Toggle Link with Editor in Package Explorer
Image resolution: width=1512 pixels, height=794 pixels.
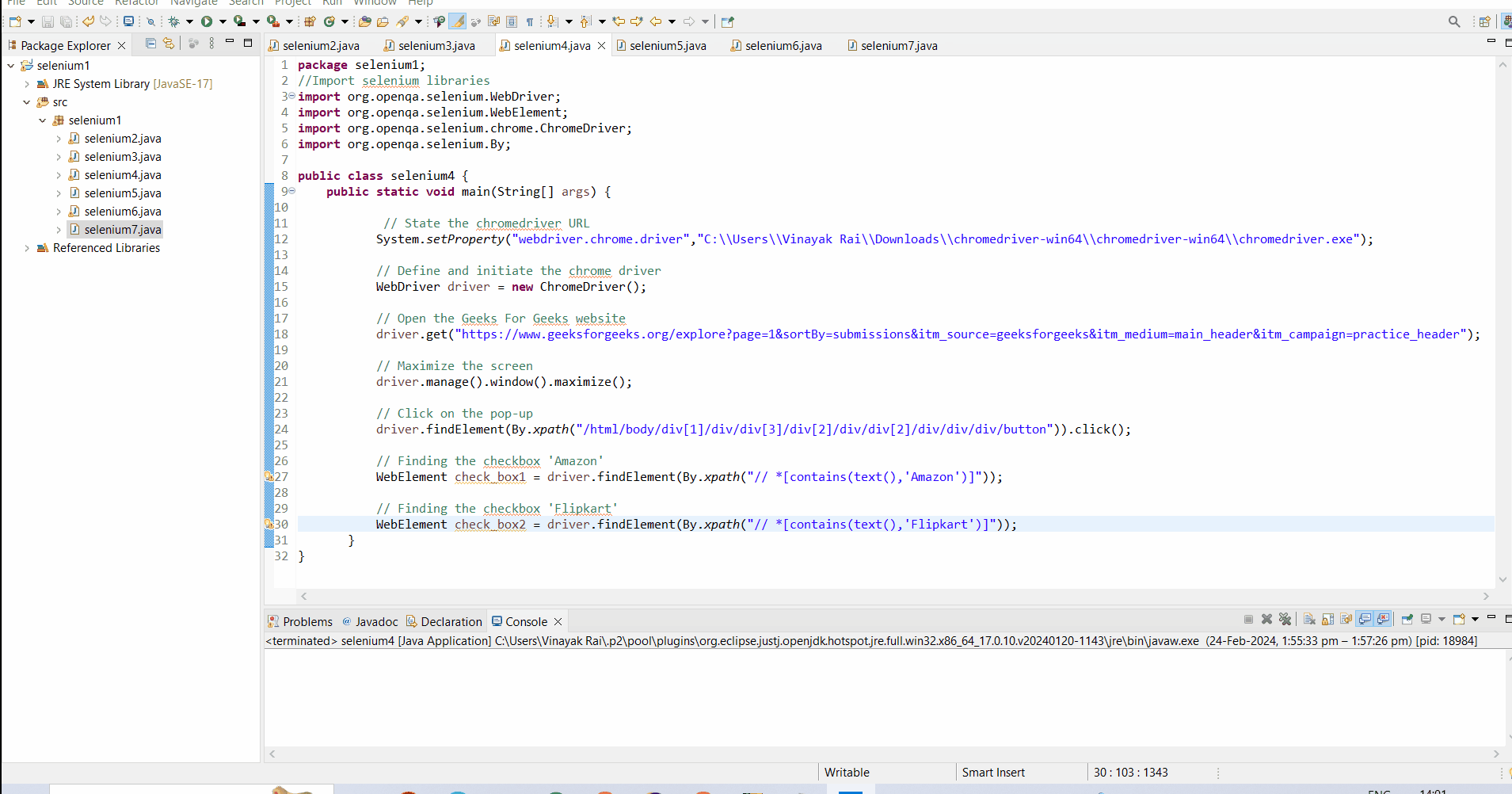tap(169, 44)
